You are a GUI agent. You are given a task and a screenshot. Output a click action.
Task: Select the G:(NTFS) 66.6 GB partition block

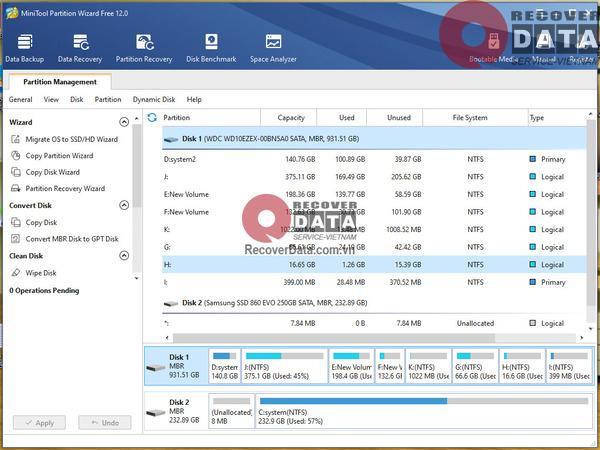(x=475, y=366)
